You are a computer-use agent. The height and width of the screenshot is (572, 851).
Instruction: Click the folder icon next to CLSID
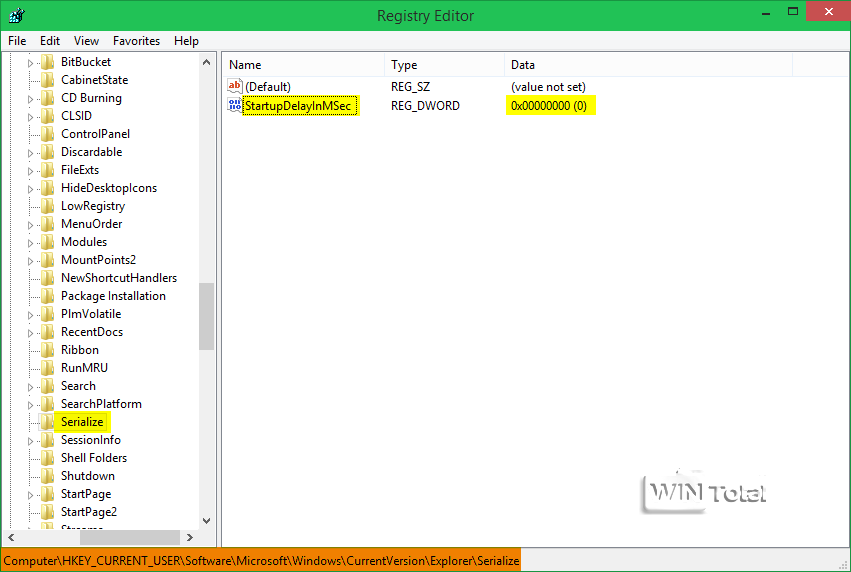pyautogui.click(x=48, y=116)
